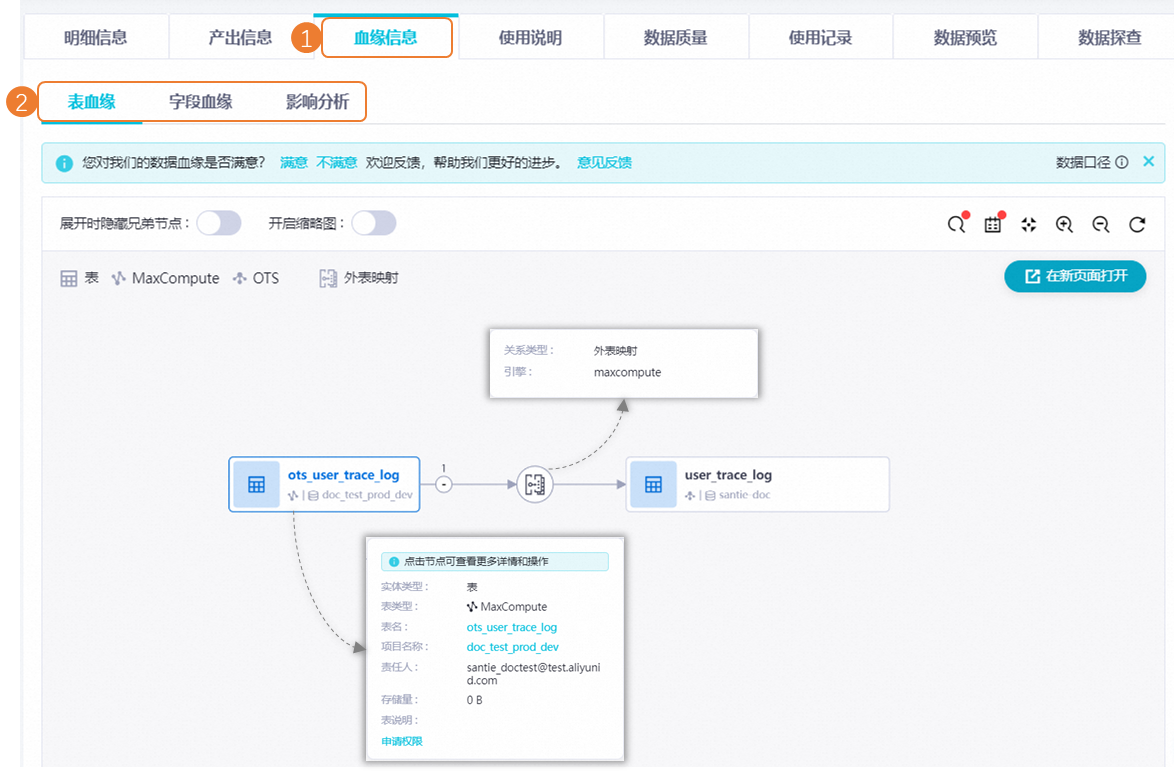
Task: Open the 影响分析 sub-tab
Action: click(x=317, y=102)
